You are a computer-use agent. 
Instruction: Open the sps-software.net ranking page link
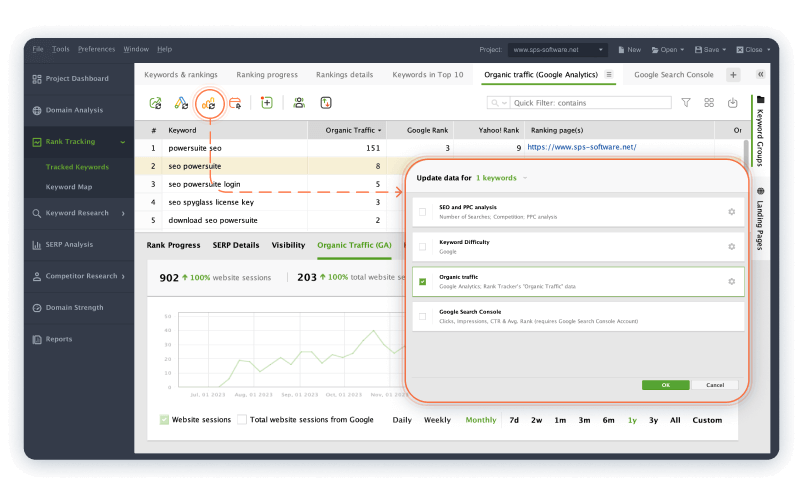582,147
